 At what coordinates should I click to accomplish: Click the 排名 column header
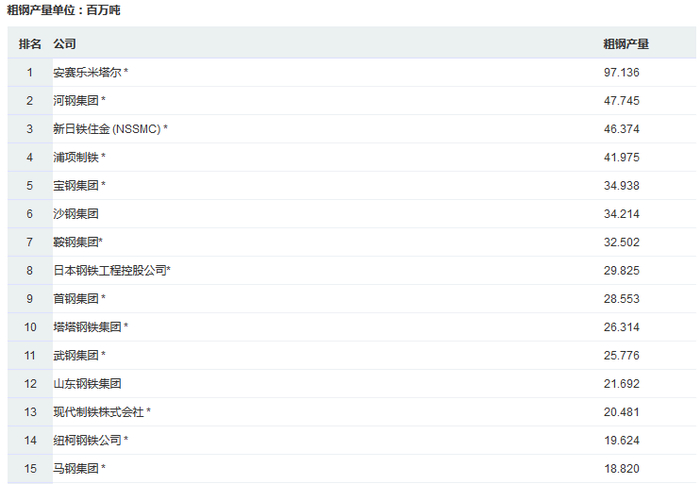click(30, 44)
